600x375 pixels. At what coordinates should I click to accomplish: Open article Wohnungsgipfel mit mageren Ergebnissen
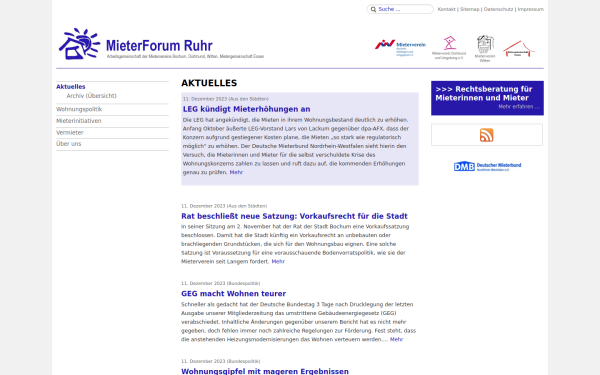click(265, 371)
